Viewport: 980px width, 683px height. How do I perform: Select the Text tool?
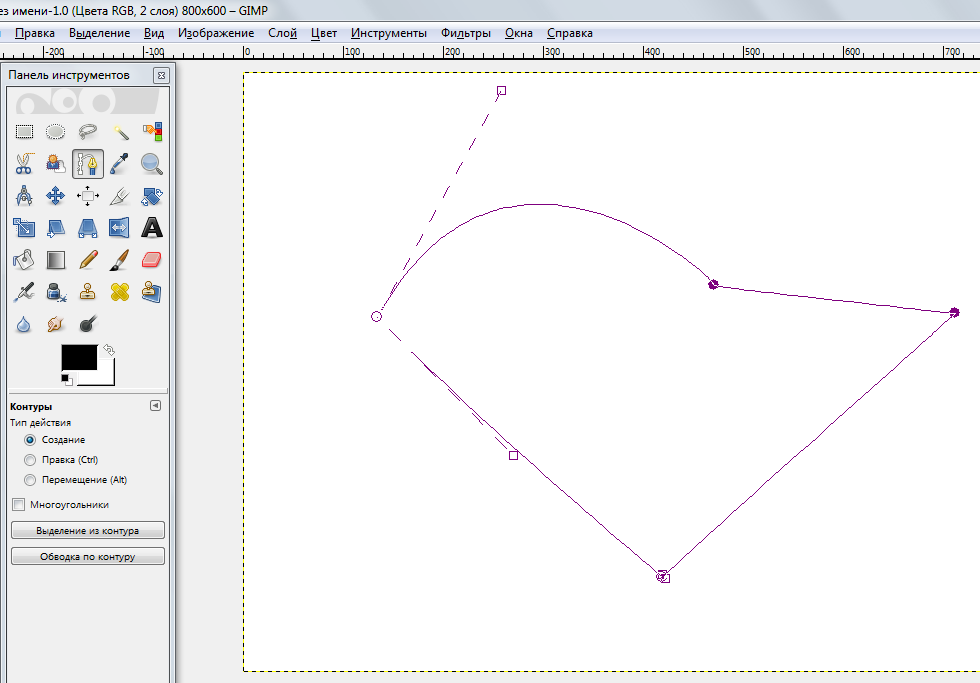pos(151,228)
